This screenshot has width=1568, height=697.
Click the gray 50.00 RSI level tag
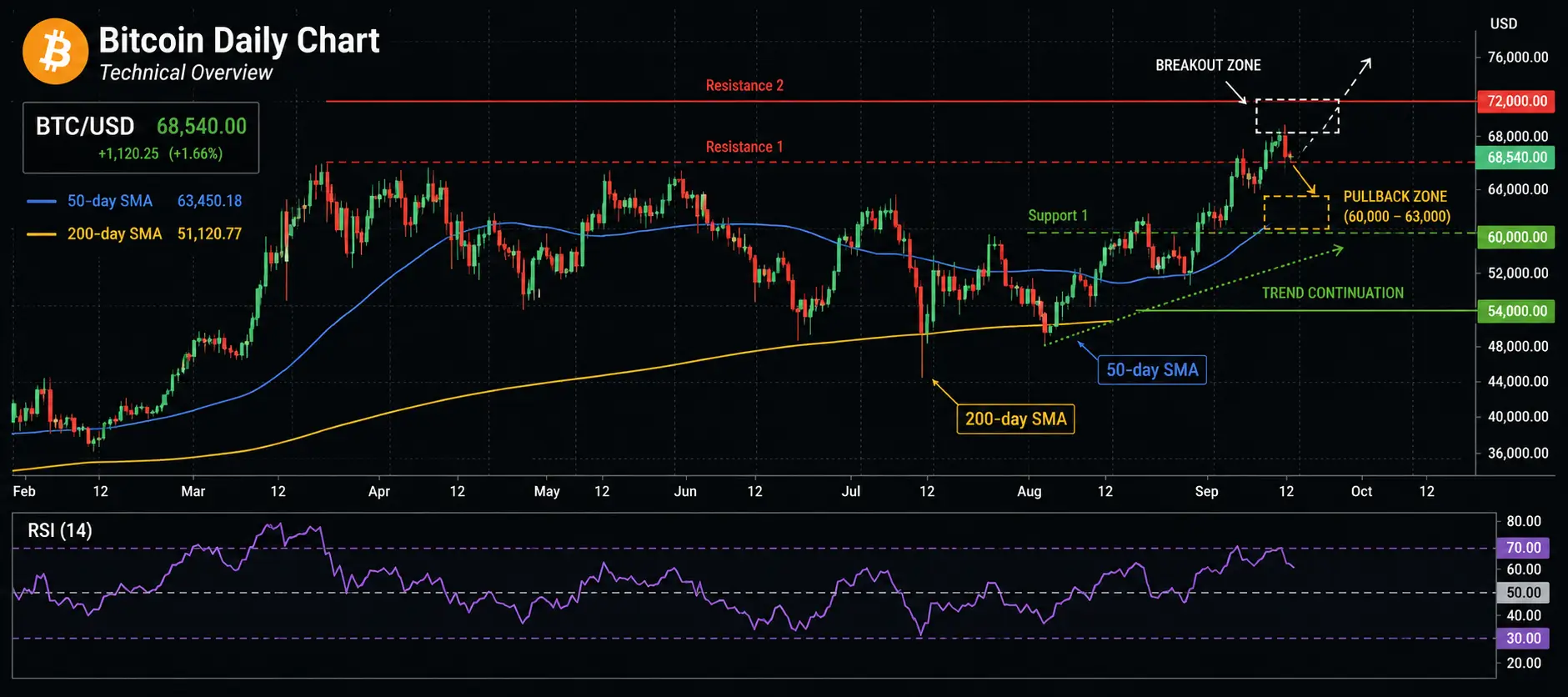coord(1523,593)
